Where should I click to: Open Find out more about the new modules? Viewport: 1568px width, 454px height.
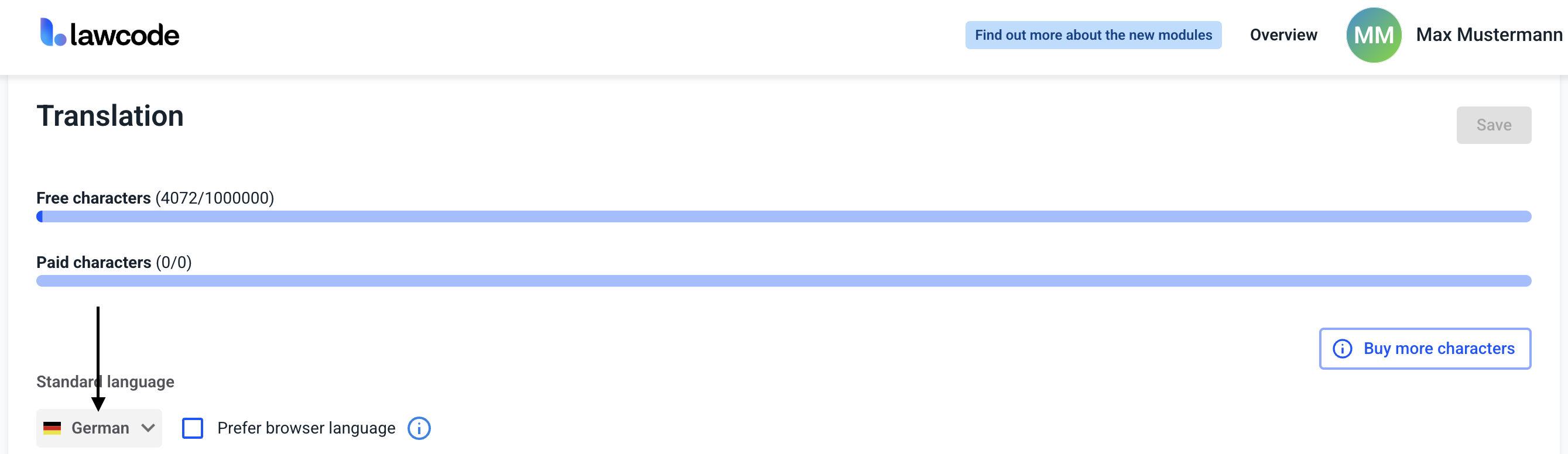1093,35
